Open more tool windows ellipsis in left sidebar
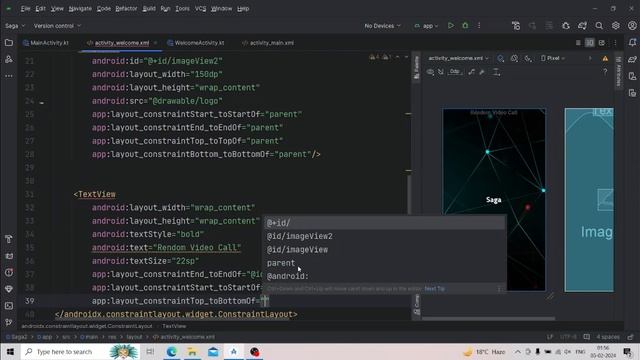The width and height of the screenshot is (640, 360). 9,76
